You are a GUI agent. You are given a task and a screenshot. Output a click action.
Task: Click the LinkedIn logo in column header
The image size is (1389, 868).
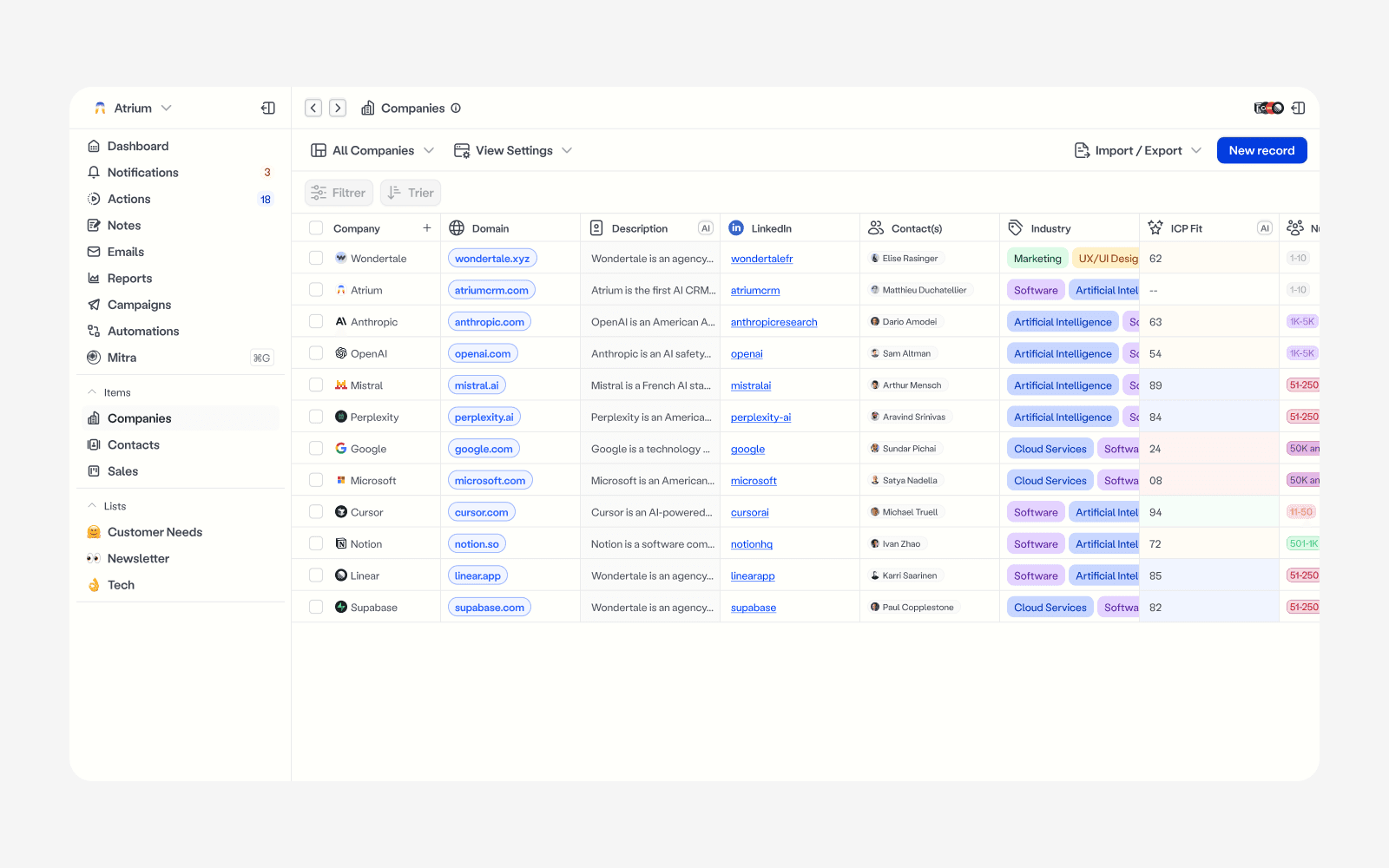(x=736, y=228)
